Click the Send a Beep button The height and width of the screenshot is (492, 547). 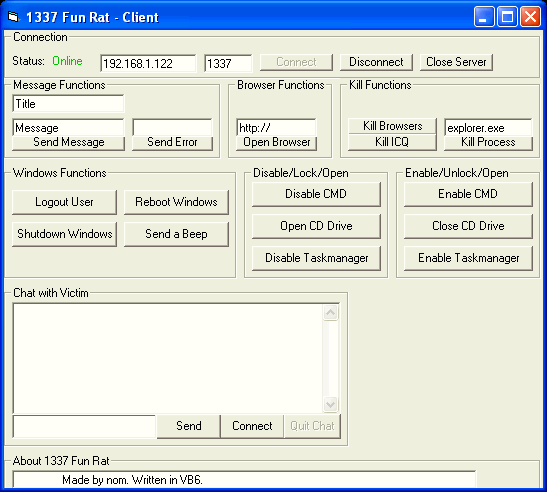click(x=176, y=234)
